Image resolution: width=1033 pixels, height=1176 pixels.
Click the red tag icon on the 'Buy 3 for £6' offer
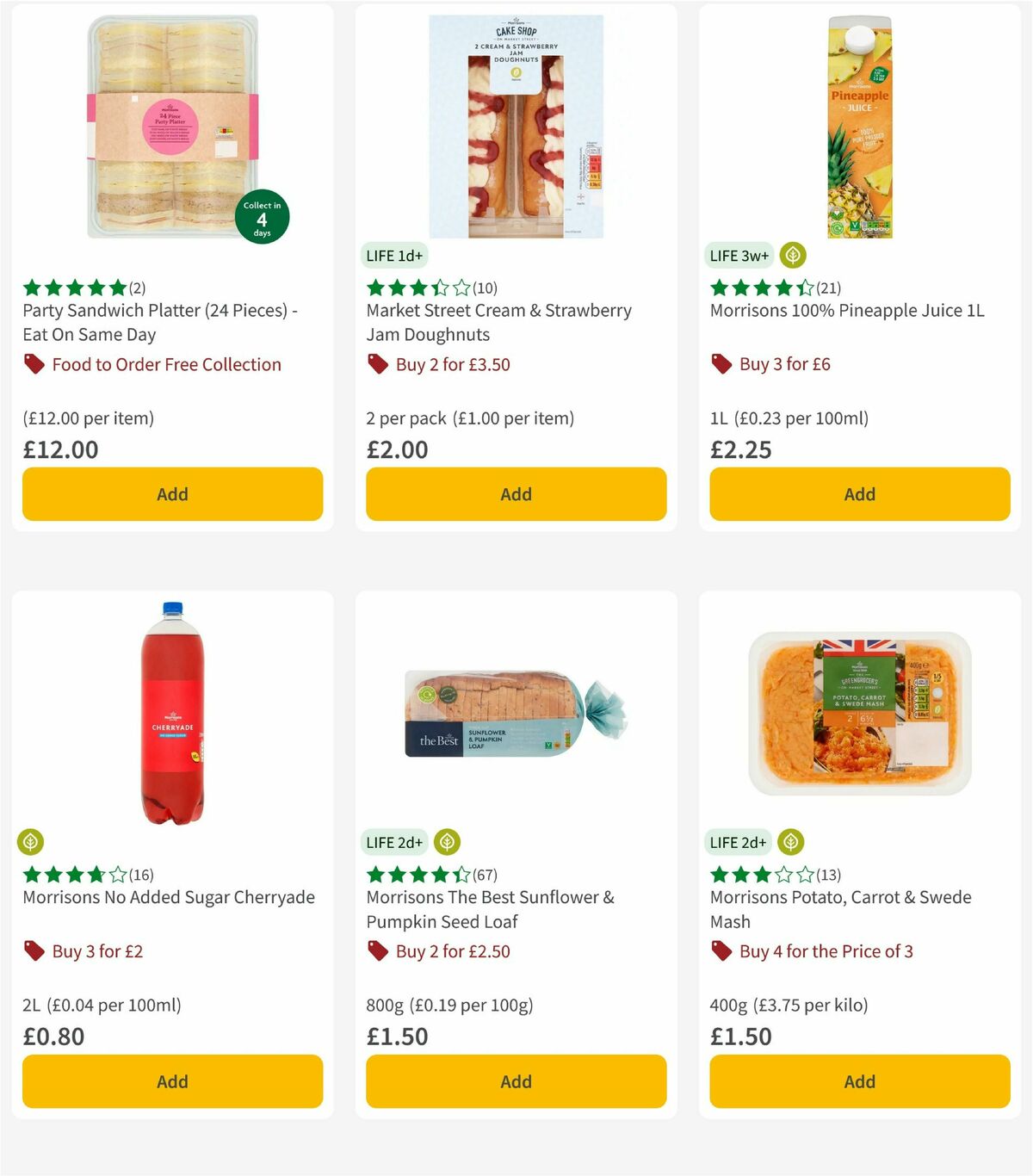(720, 363)
